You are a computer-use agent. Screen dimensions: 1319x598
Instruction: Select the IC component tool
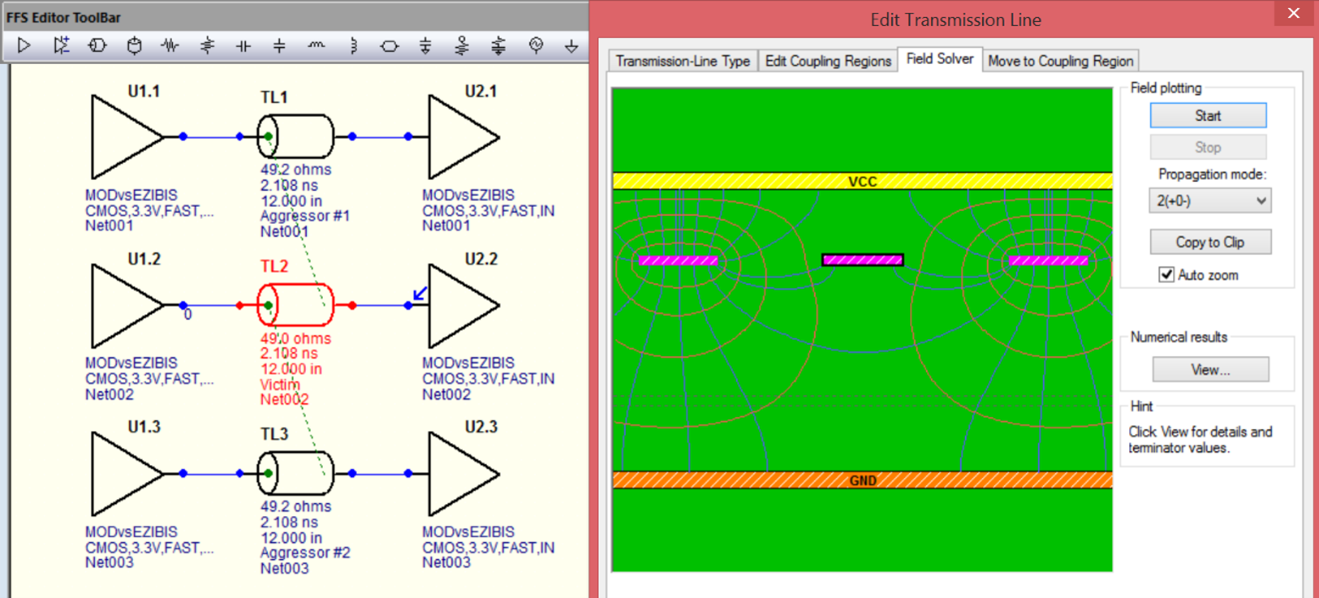pos(133,45)
